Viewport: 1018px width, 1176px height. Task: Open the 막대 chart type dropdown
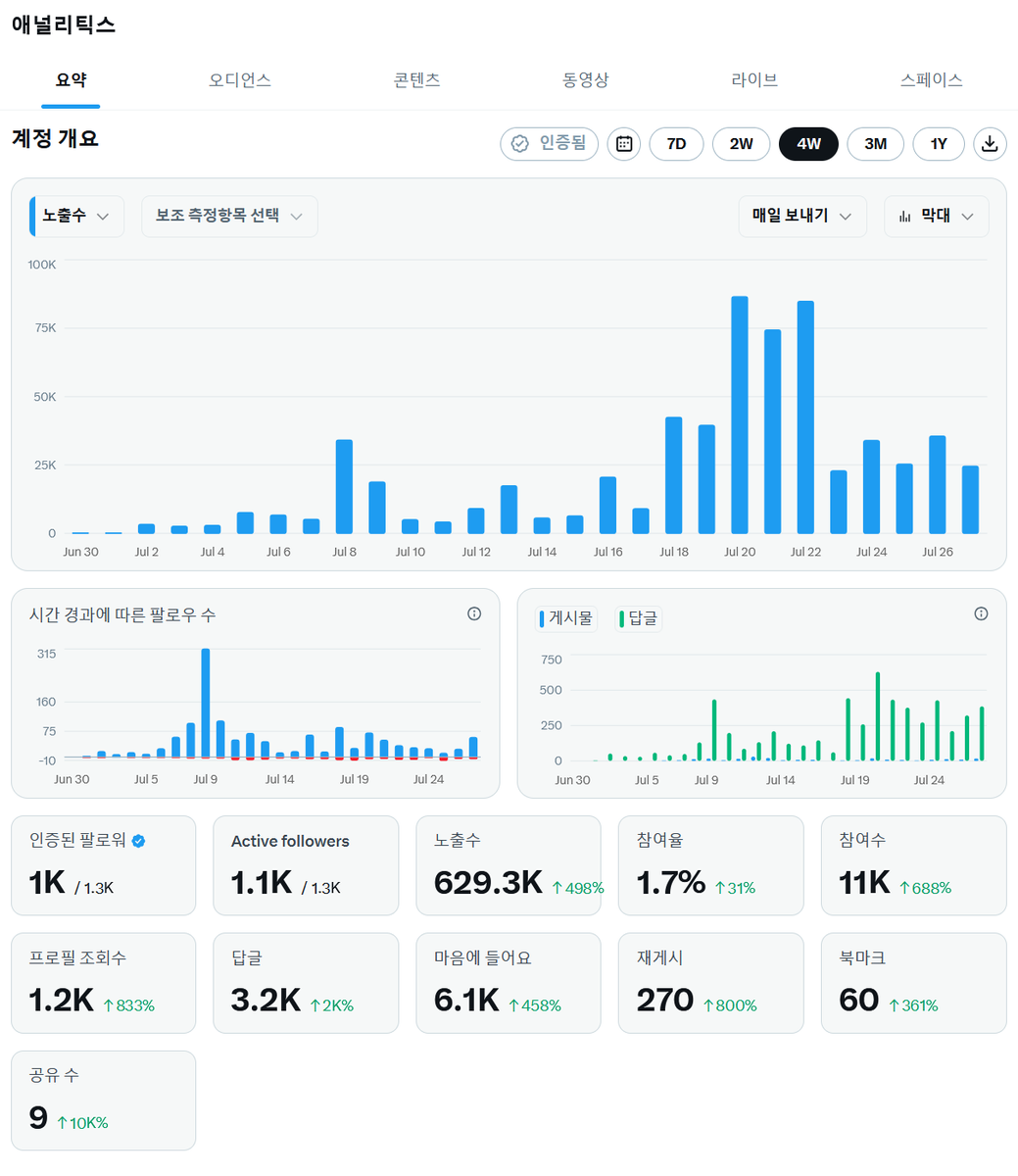937,216
